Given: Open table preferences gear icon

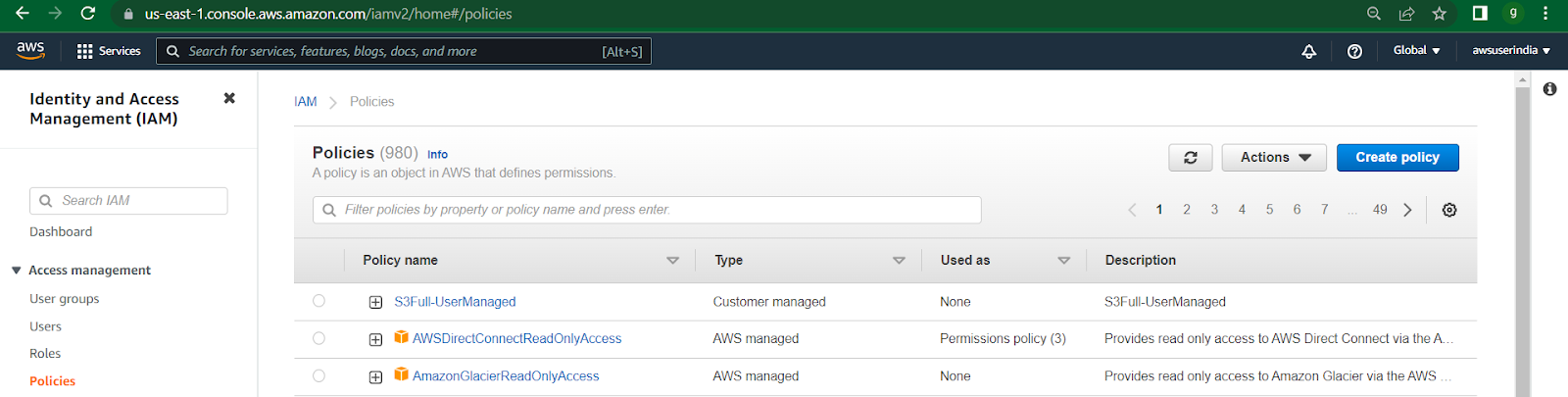Looking at the screenshot, I should (x=1449, y=210).
